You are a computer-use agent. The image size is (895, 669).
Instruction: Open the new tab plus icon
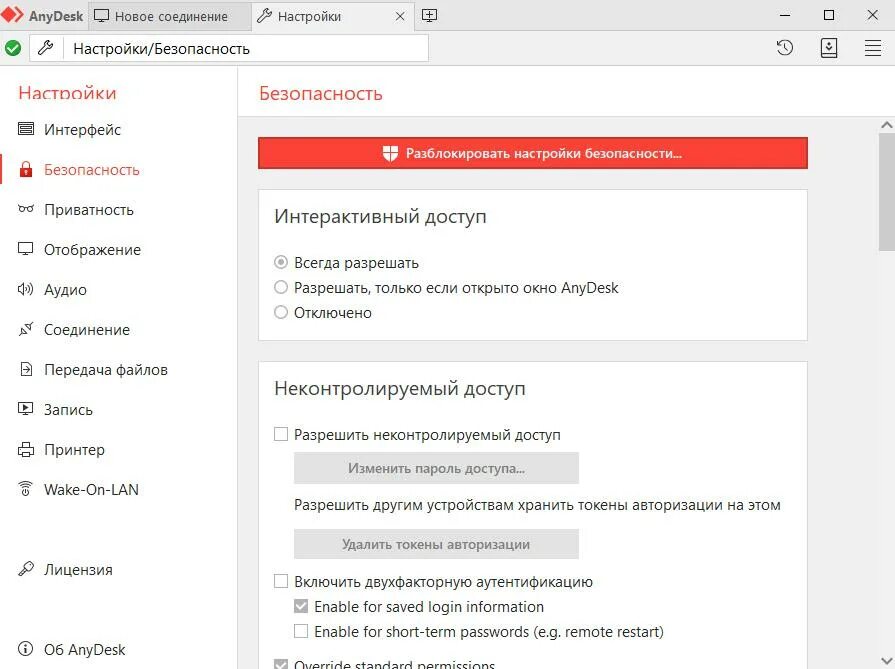(x=429, y=15)
